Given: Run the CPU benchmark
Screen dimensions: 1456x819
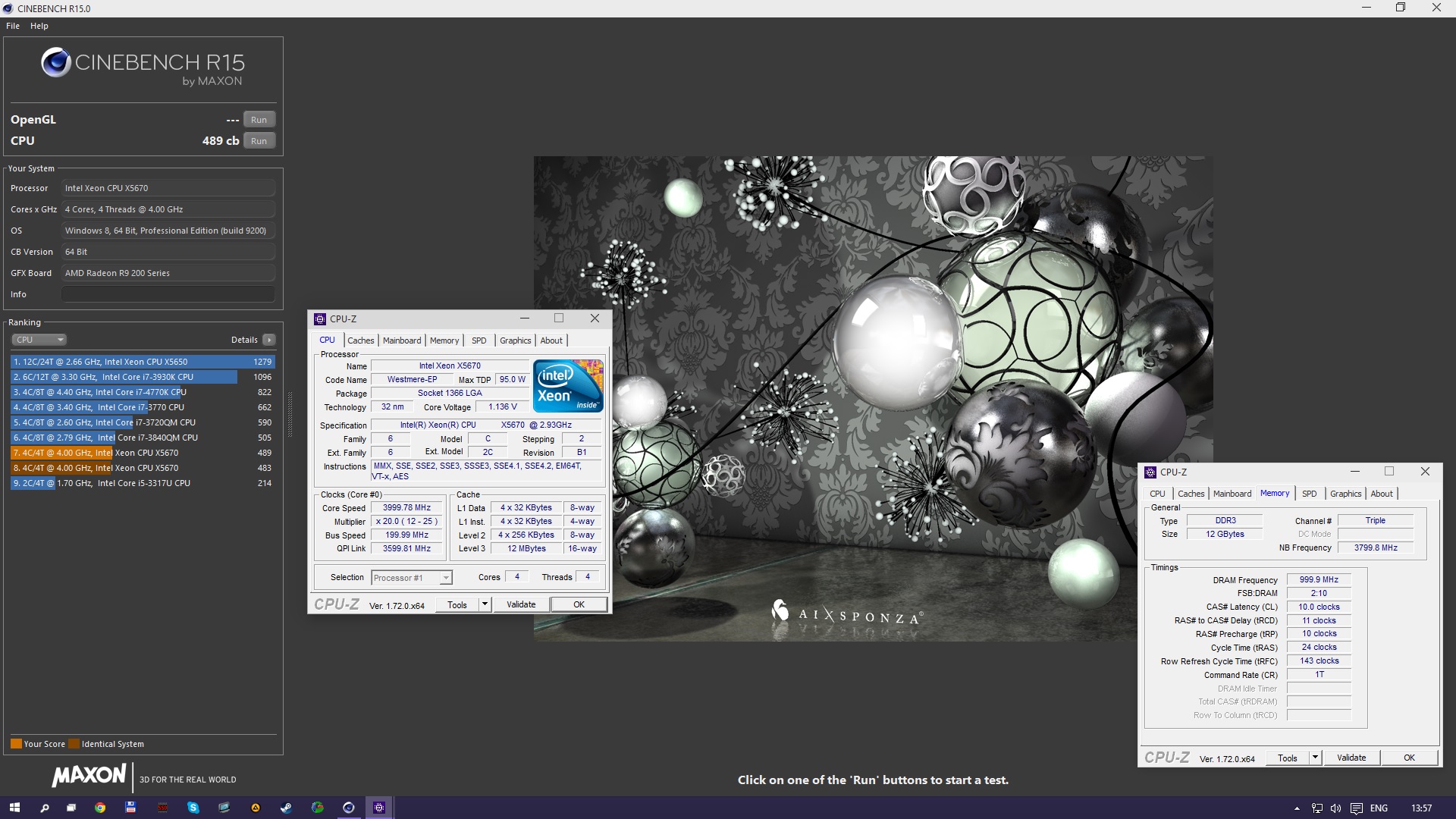Looking at the screenshot, I should coord(259,141).
